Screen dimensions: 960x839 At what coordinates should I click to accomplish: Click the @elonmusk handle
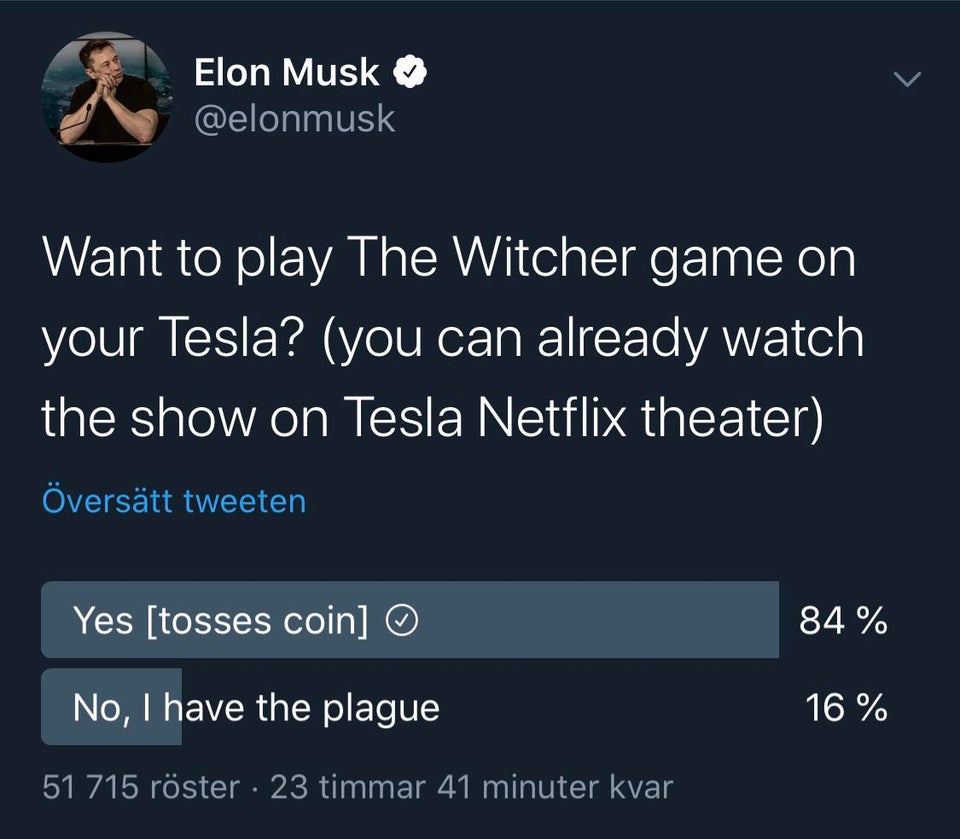click(294, 119)
